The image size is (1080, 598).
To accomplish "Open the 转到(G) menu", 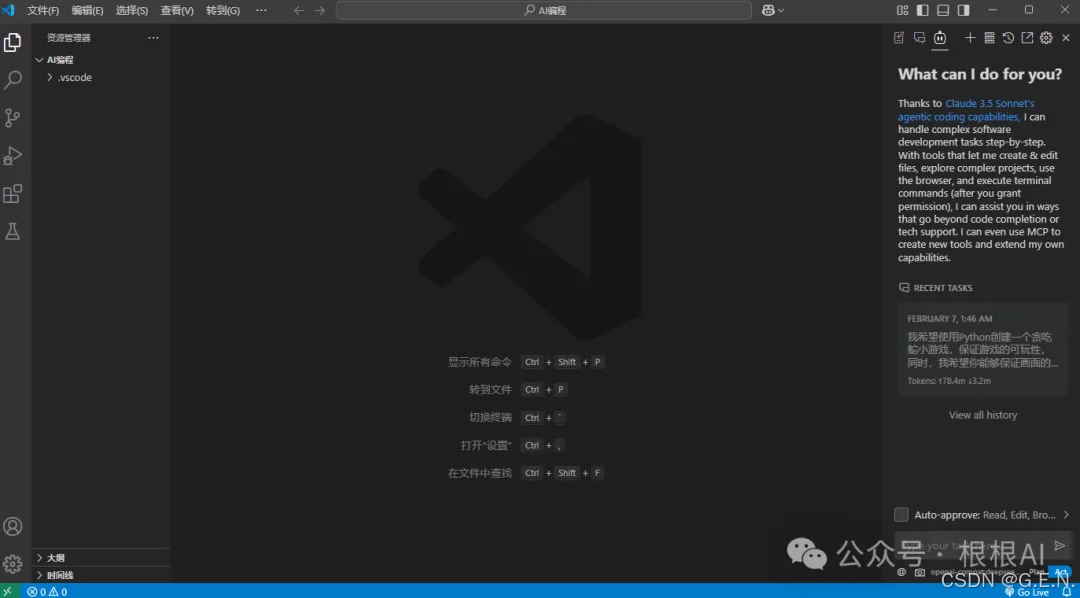I will click(x=223, y=10).
